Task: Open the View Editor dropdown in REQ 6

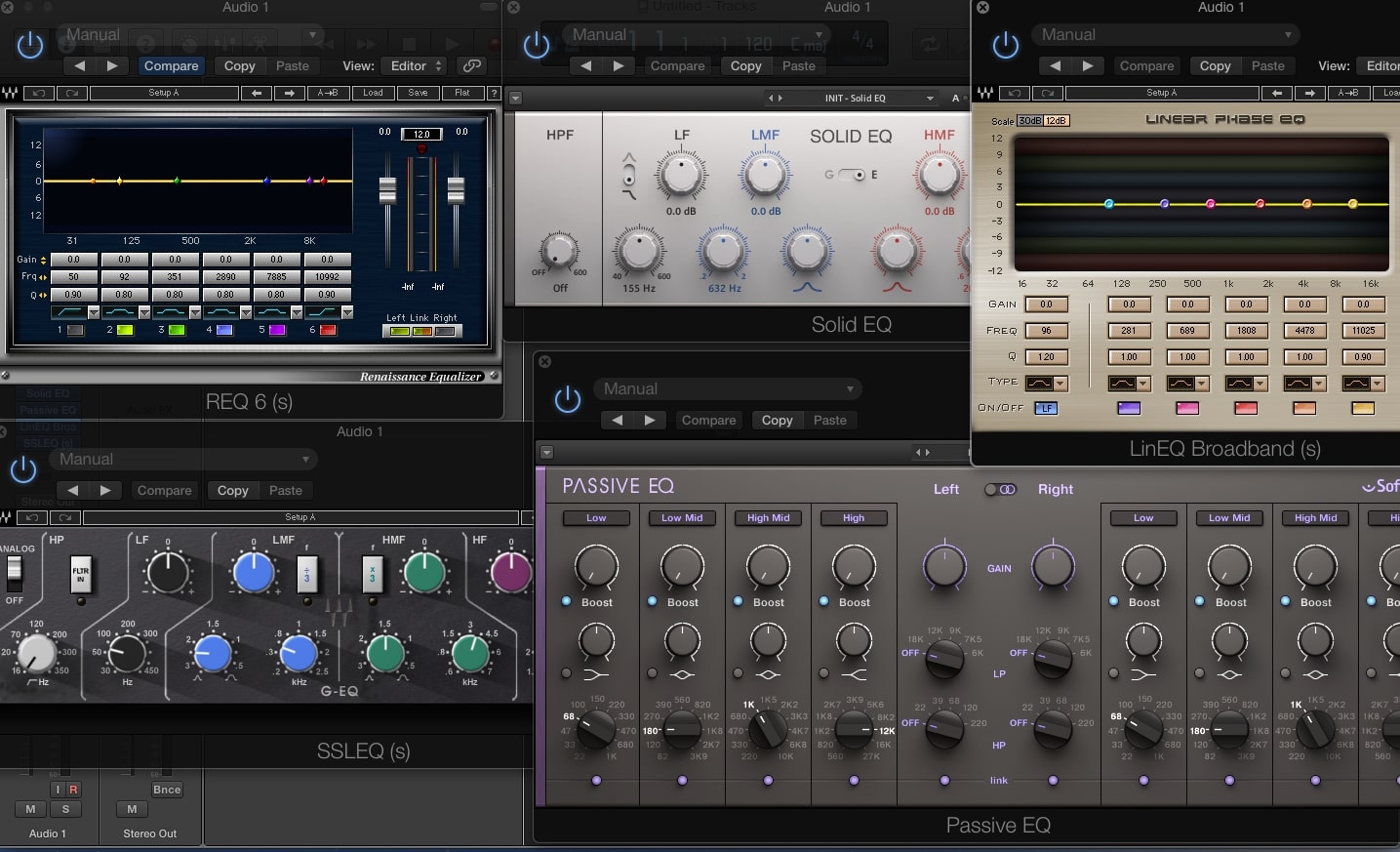Action: point(417,66)
